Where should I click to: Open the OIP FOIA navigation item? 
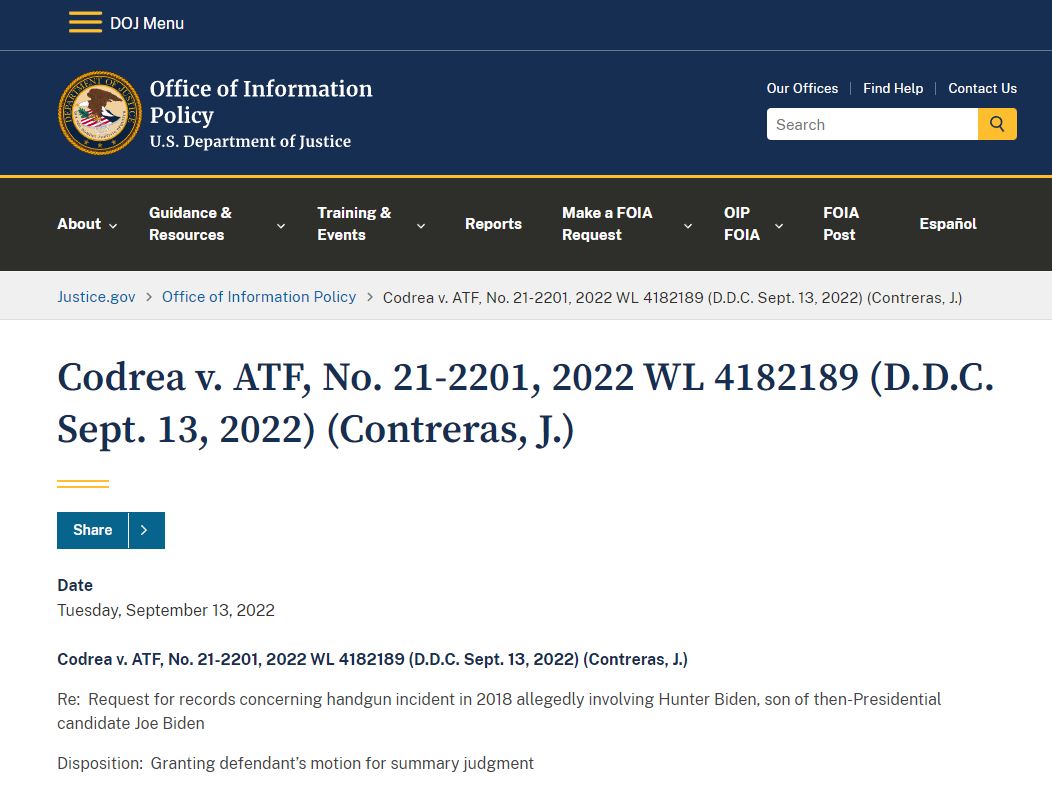pos(742,224)
